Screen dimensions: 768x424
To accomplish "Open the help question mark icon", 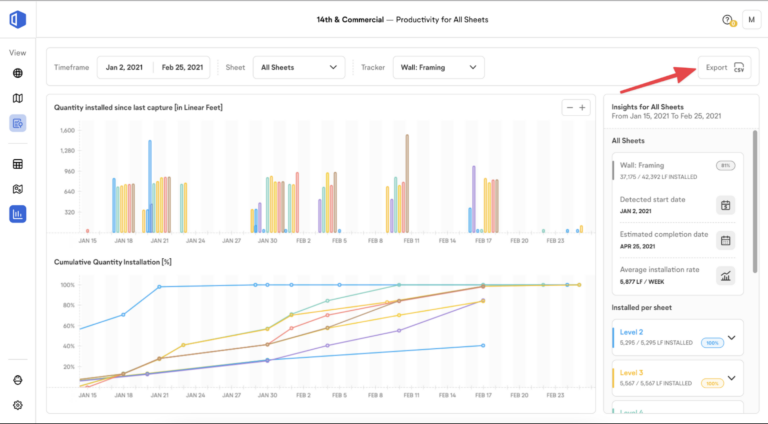I will [727, 20].
